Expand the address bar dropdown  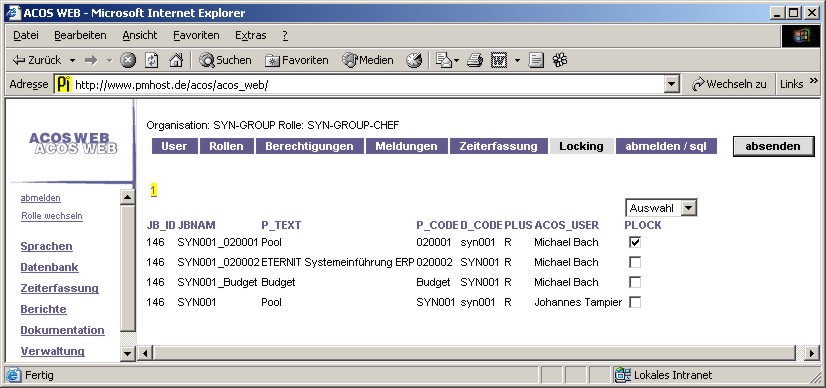tap(671, 85)
